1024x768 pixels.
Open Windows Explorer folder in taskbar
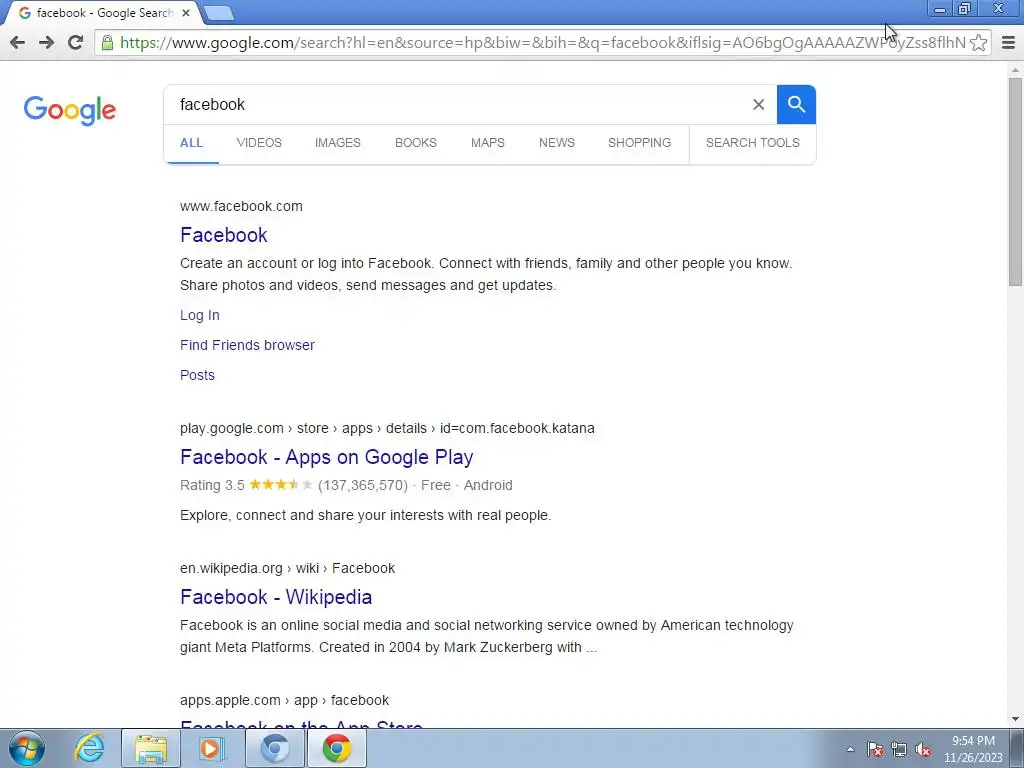151,748
